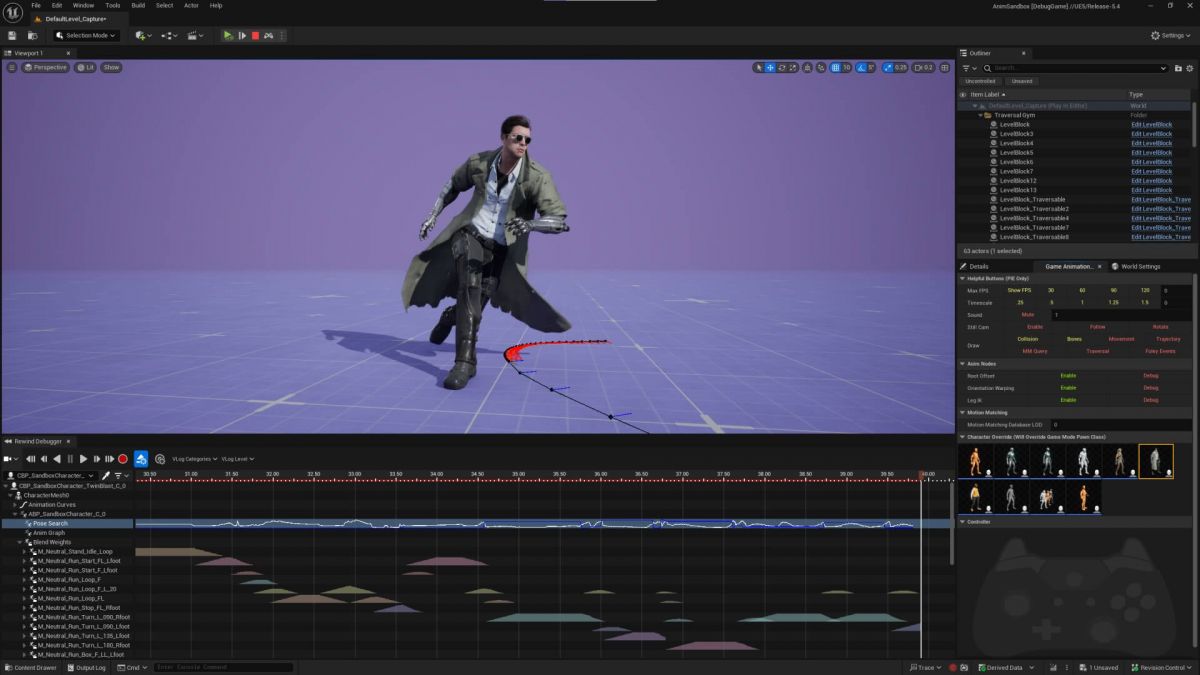Click the gamepad possess/eject icon
The image size is (1200, 675).
point(268,35)
